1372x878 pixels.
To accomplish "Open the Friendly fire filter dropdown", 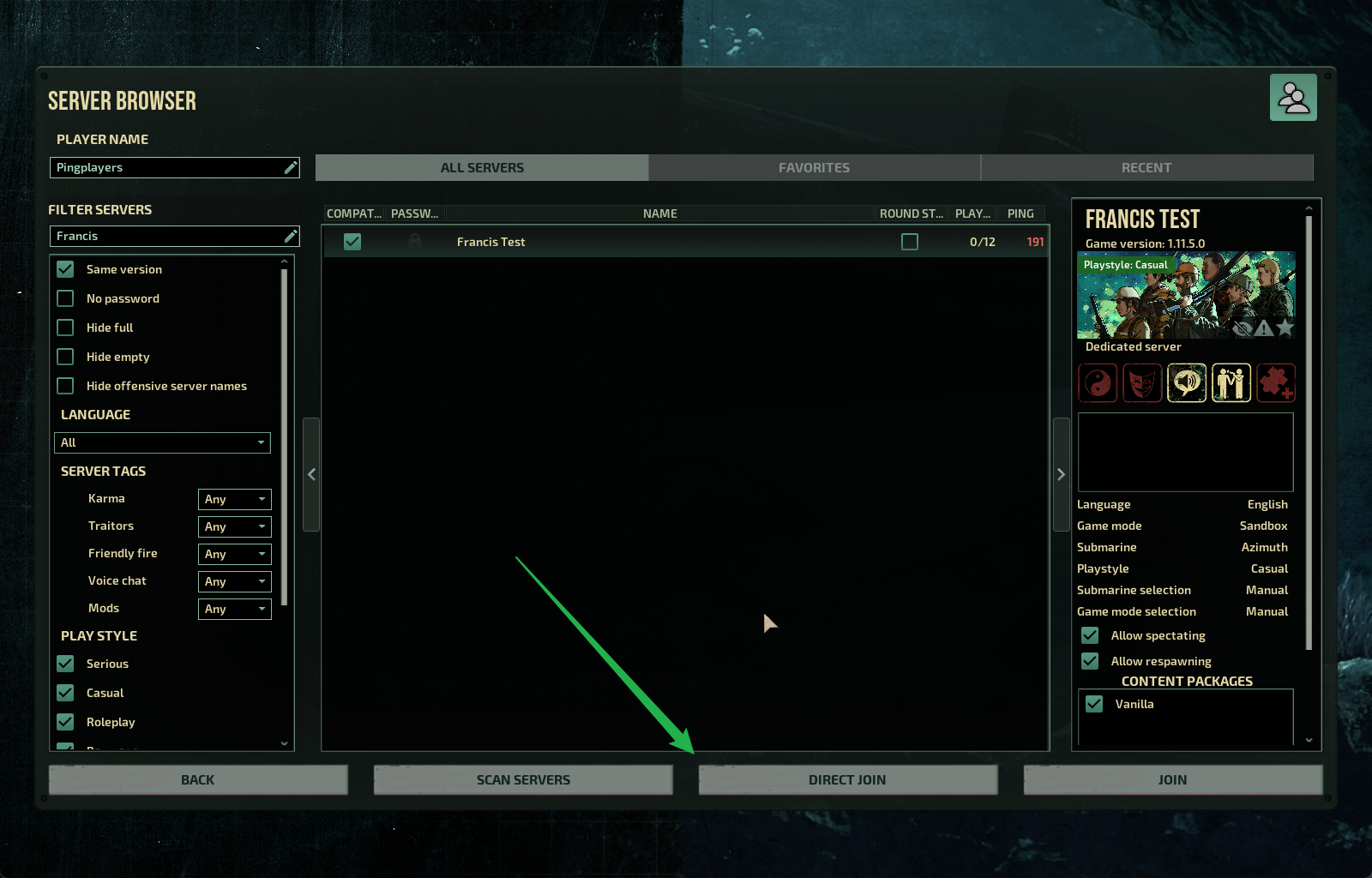I will (234, 554).
